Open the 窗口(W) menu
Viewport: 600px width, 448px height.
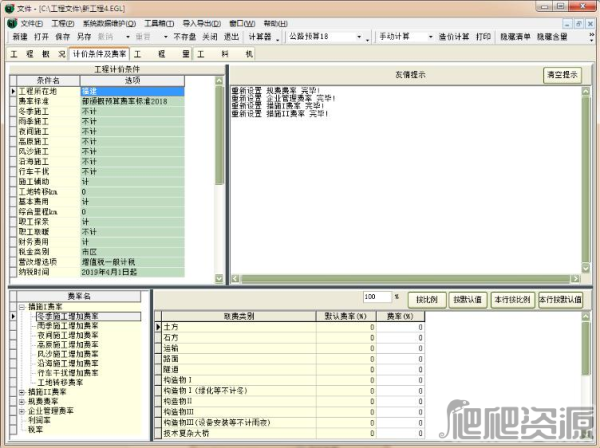[x=242, y=24]
